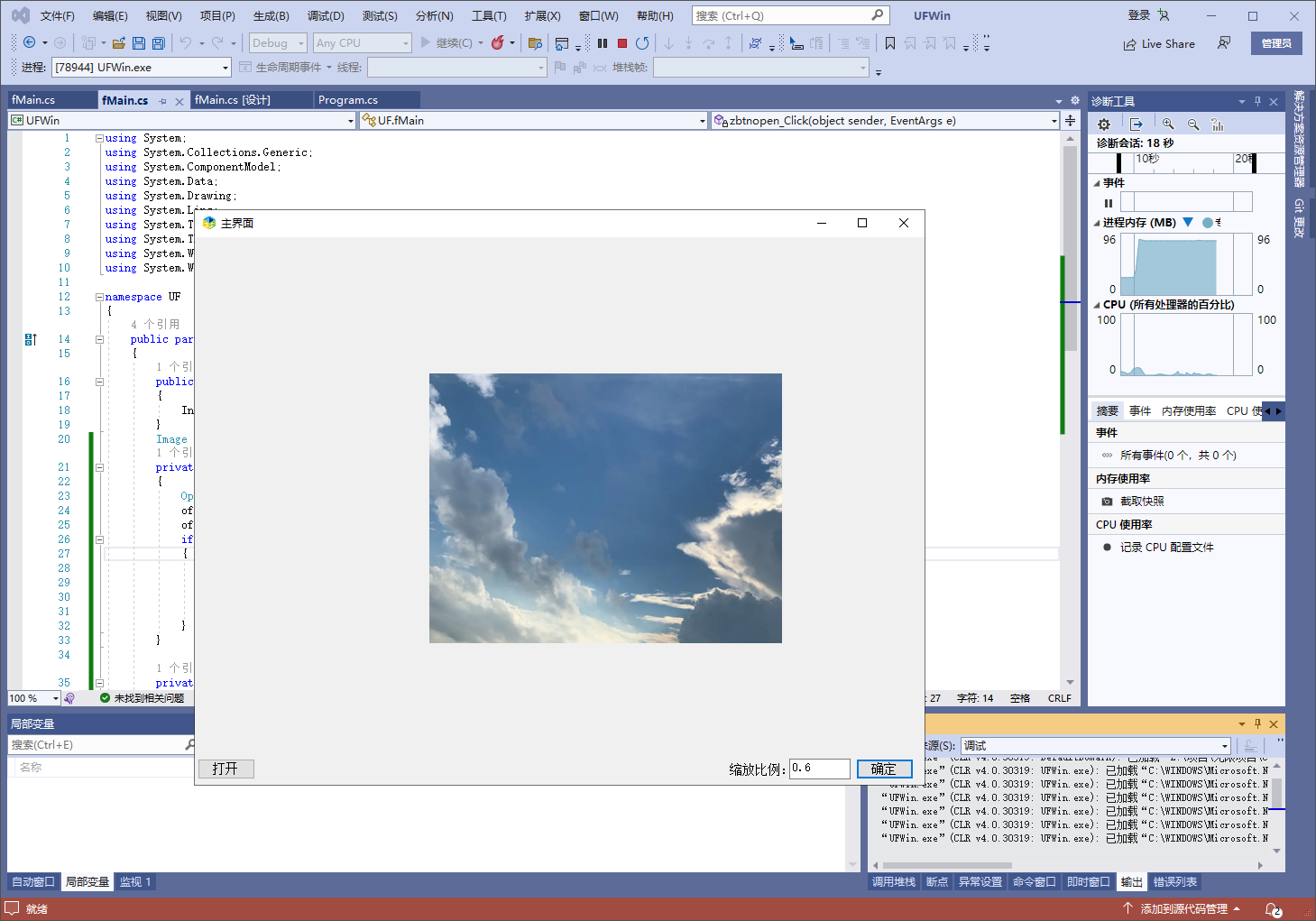
Task: Click Hot Reload flame icon
Action: click(497, 43)
